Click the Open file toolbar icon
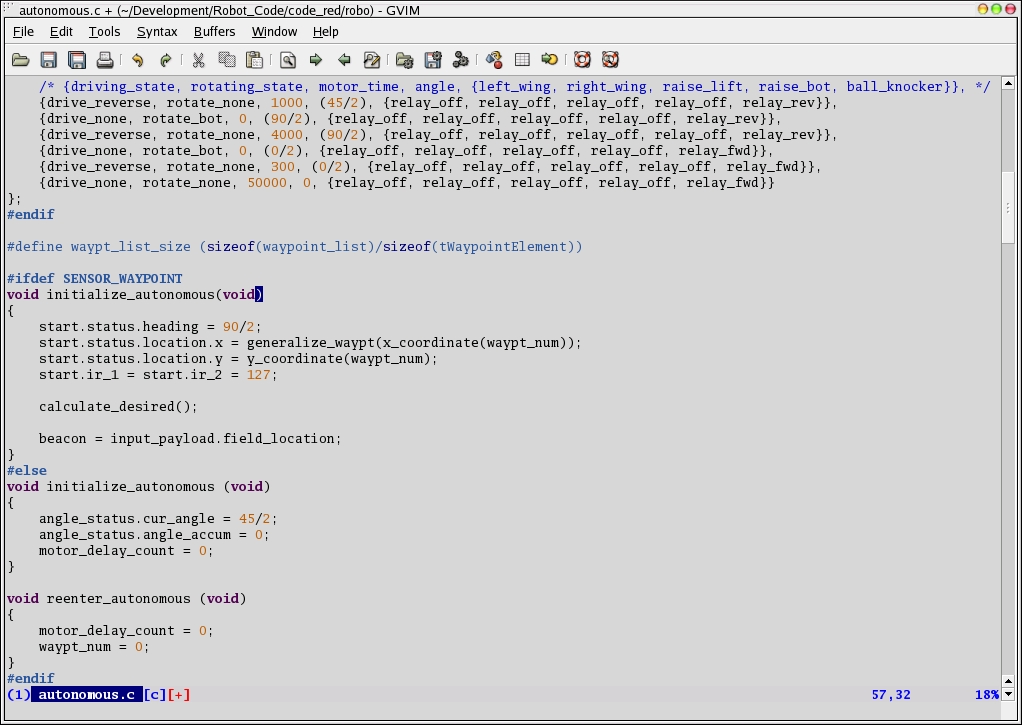Screen dimensions: 1022x725 20,60
